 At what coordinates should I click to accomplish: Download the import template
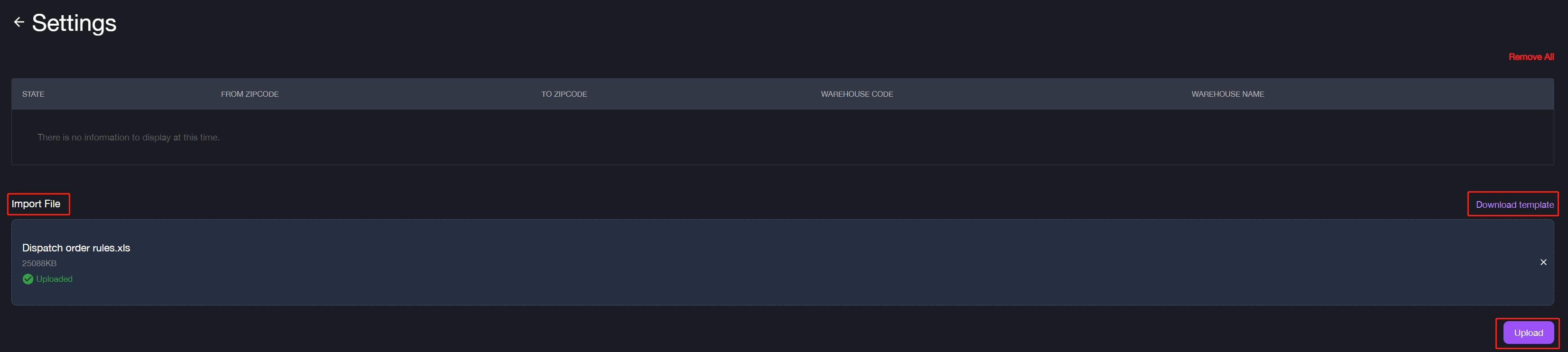[1514, 204]
